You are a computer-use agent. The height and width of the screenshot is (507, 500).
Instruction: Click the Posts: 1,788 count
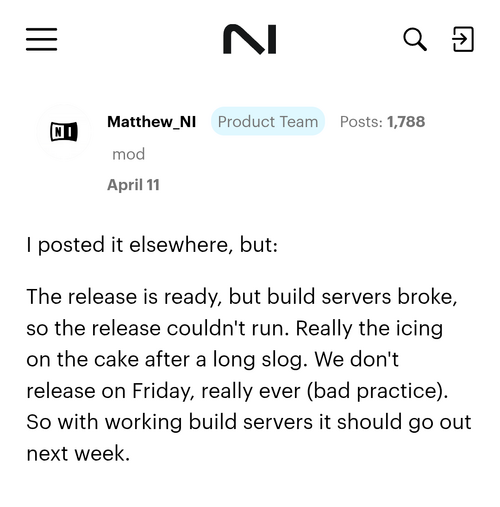click(382, 122)
